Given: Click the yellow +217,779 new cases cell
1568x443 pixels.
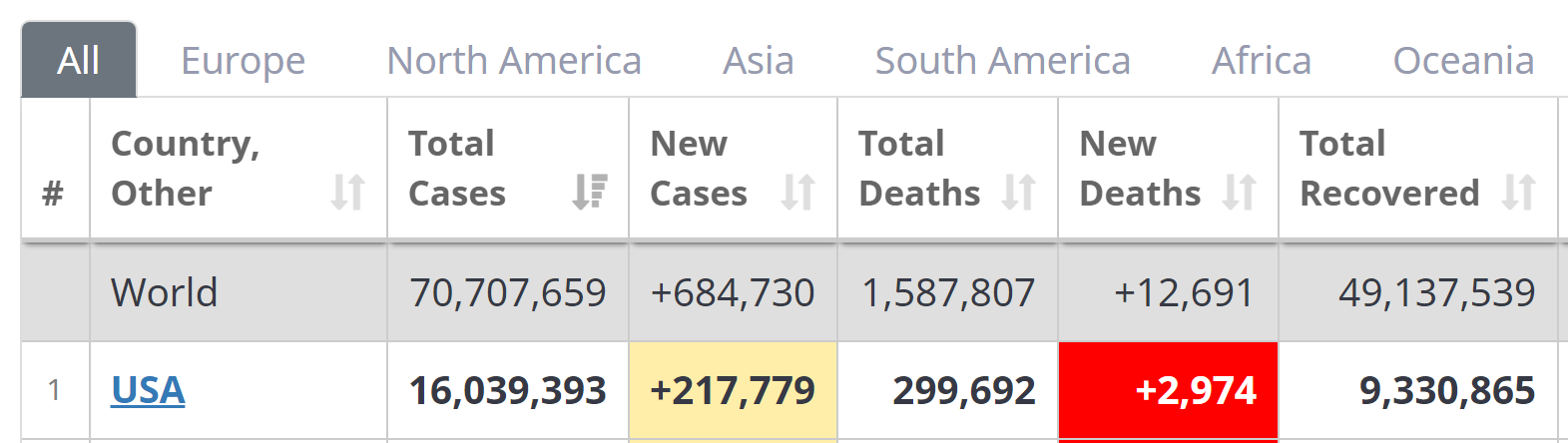Looking at the screenshot, I should [x=733, y=391].
